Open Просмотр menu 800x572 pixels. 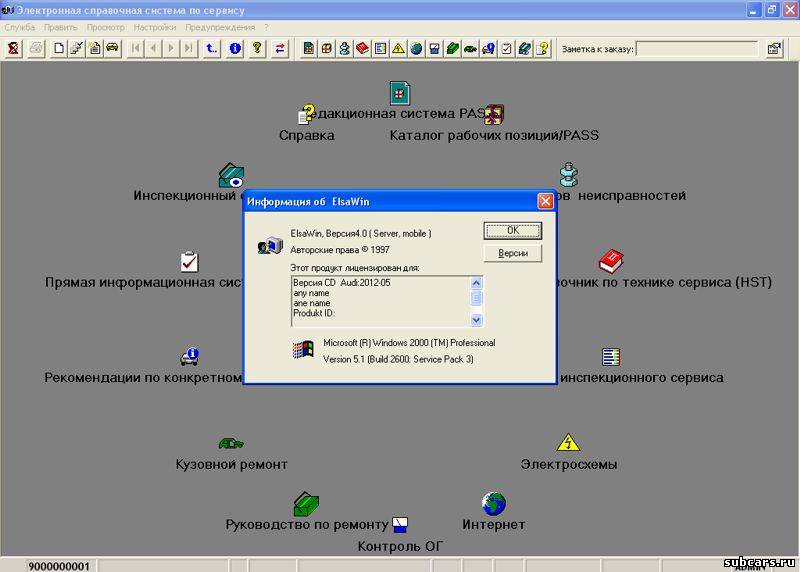(x=106, y=27)
